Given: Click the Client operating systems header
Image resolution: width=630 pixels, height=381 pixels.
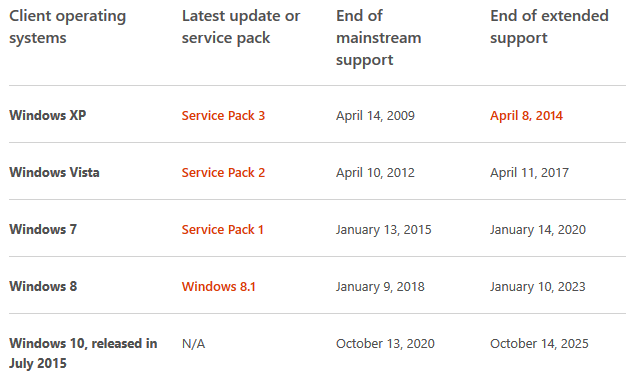Looking at the screenshot, I should (x=68, y=27).
